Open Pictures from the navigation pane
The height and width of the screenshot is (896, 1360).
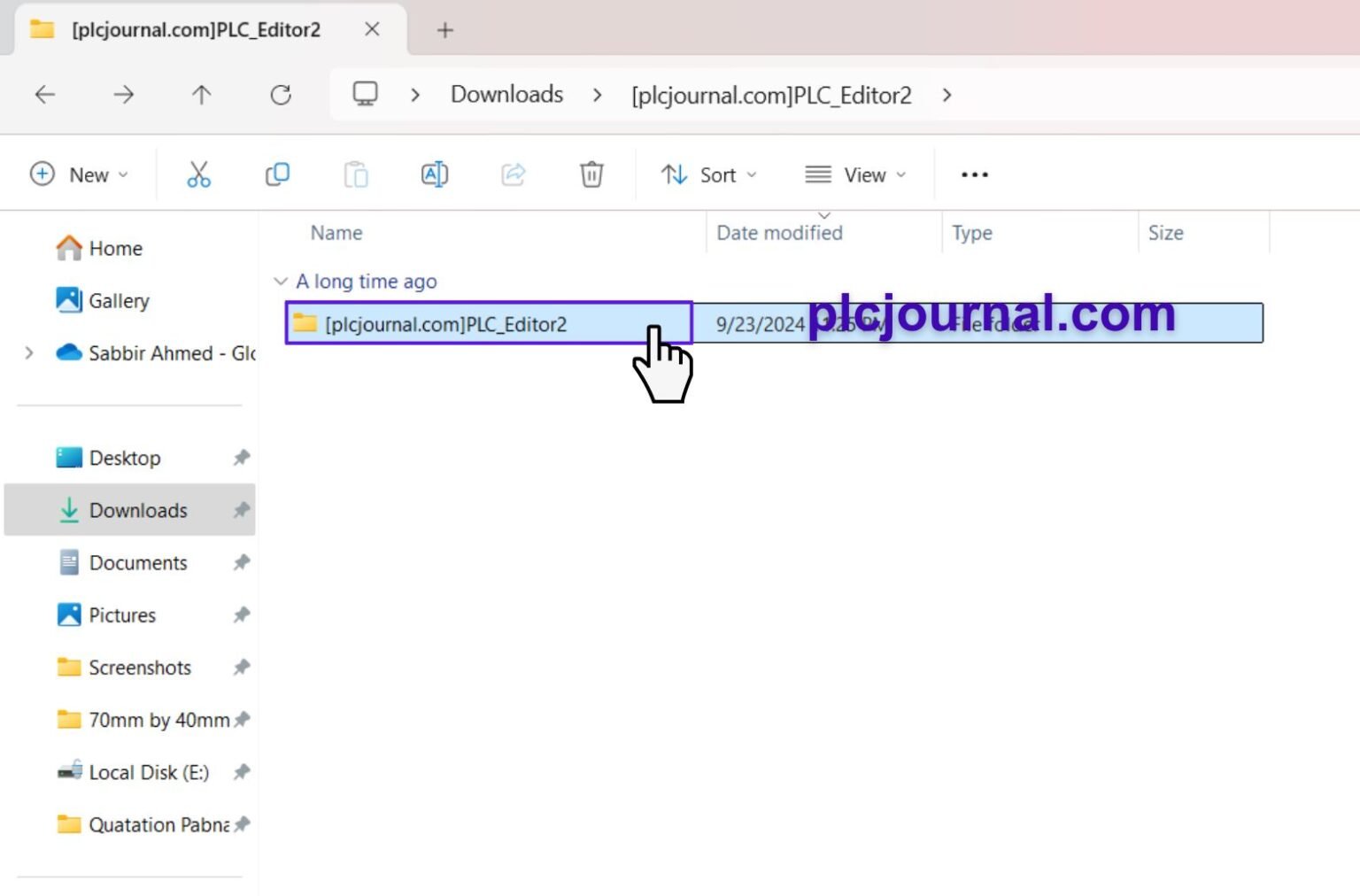tap(122, 614)
